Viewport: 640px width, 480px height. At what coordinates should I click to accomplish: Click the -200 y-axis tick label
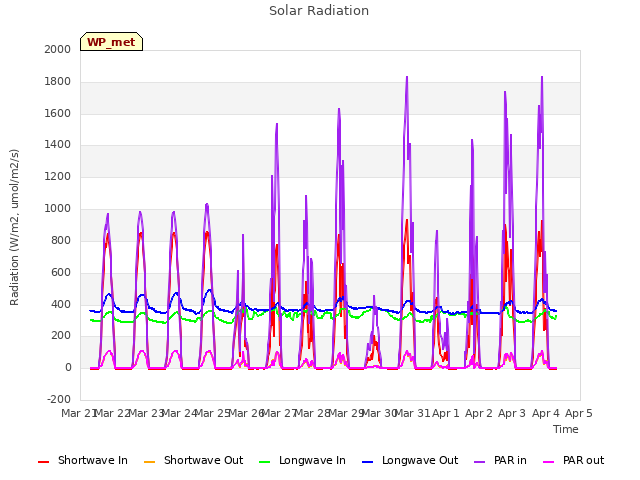click(59, 399)
